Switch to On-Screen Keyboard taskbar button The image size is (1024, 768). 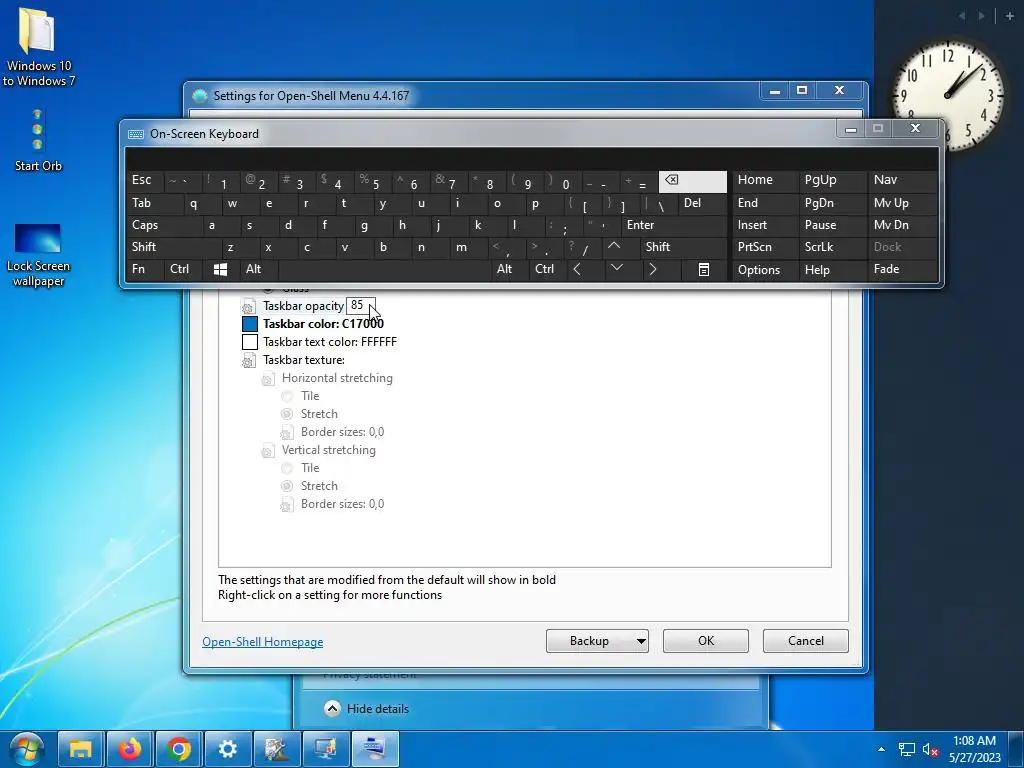coord(375,748)
